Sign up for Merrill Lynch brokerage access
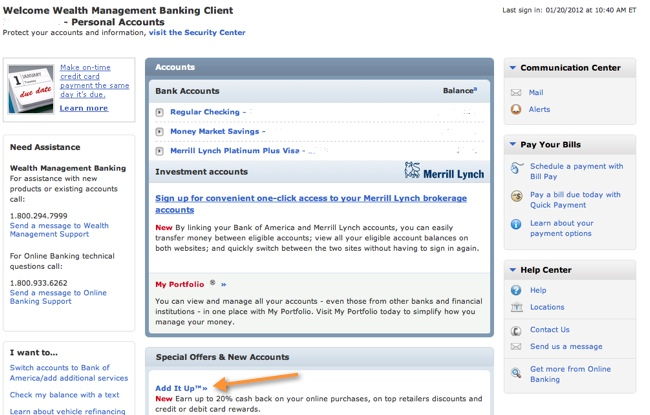The width and height of the screenshot is (650, 415). (311, 204)
